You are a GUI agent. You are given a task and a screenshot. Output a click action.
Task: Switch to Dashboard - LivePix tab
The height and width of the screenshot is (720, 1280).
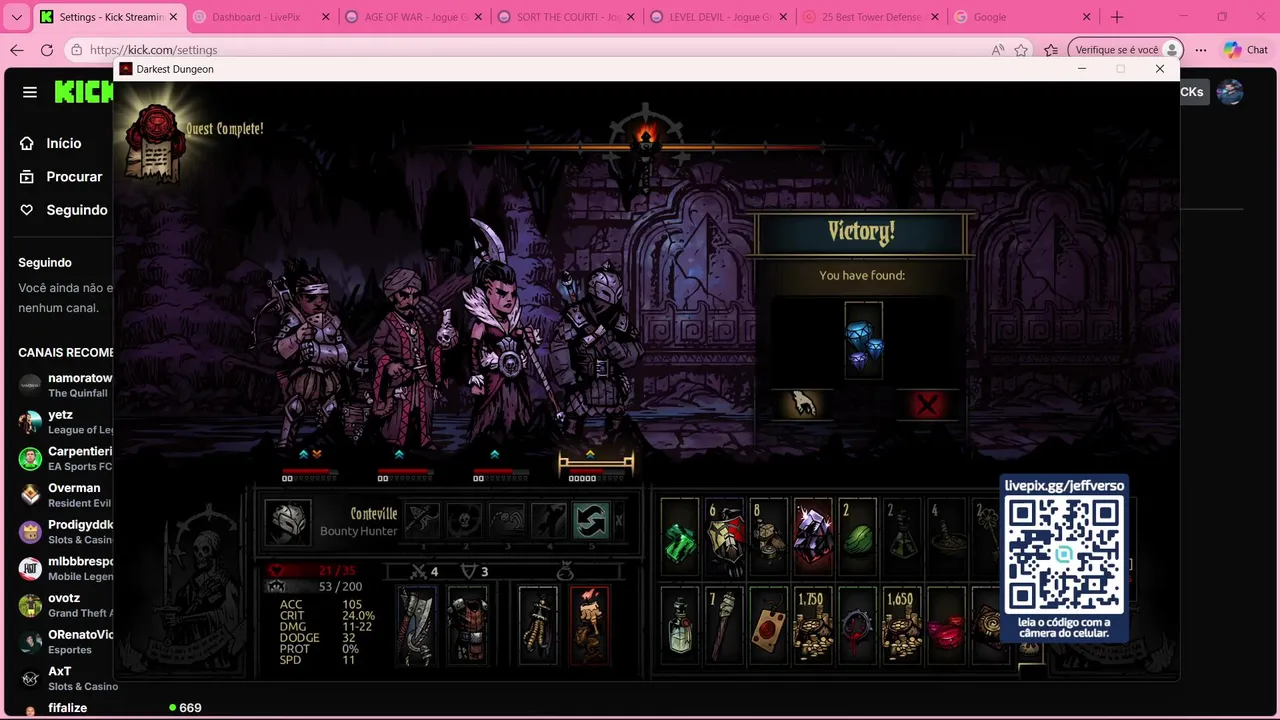click(x=262, y=17)
